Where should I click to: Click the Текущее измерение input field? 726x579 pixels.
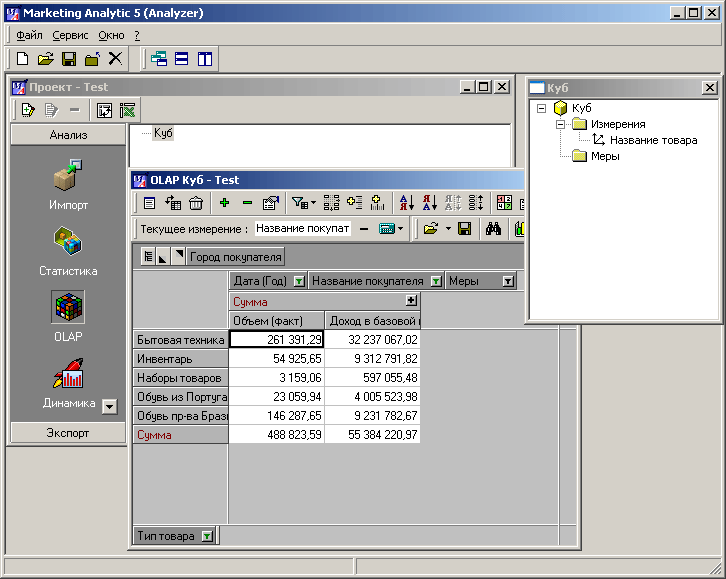coord(303,229)
